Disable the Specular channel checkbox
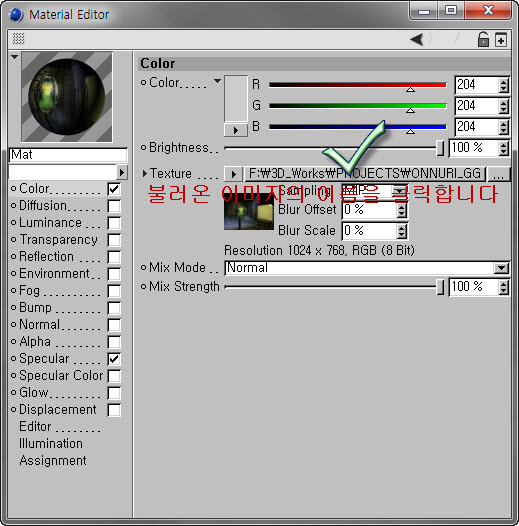519x526 pixels. (x=114, y=359)
